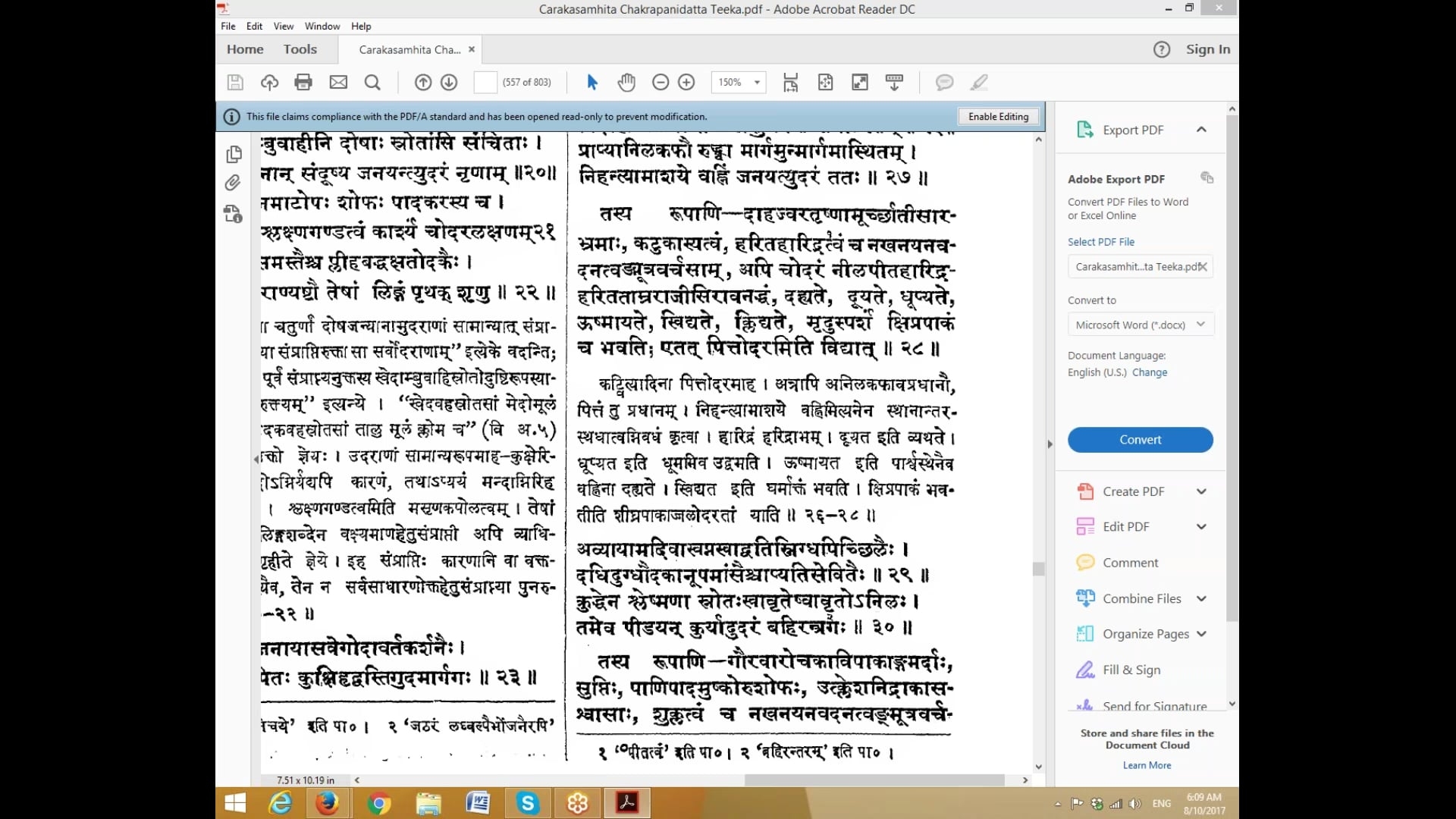Click the Print file icon

[x=303, y=82]
